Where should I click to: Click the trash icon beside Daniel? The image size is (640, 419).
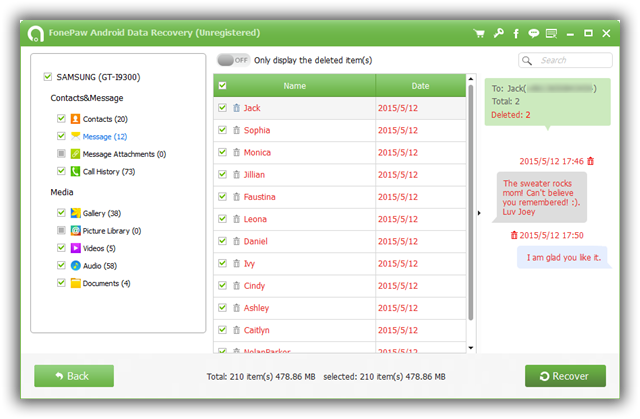pyautogui.click(x=236, y=241)
